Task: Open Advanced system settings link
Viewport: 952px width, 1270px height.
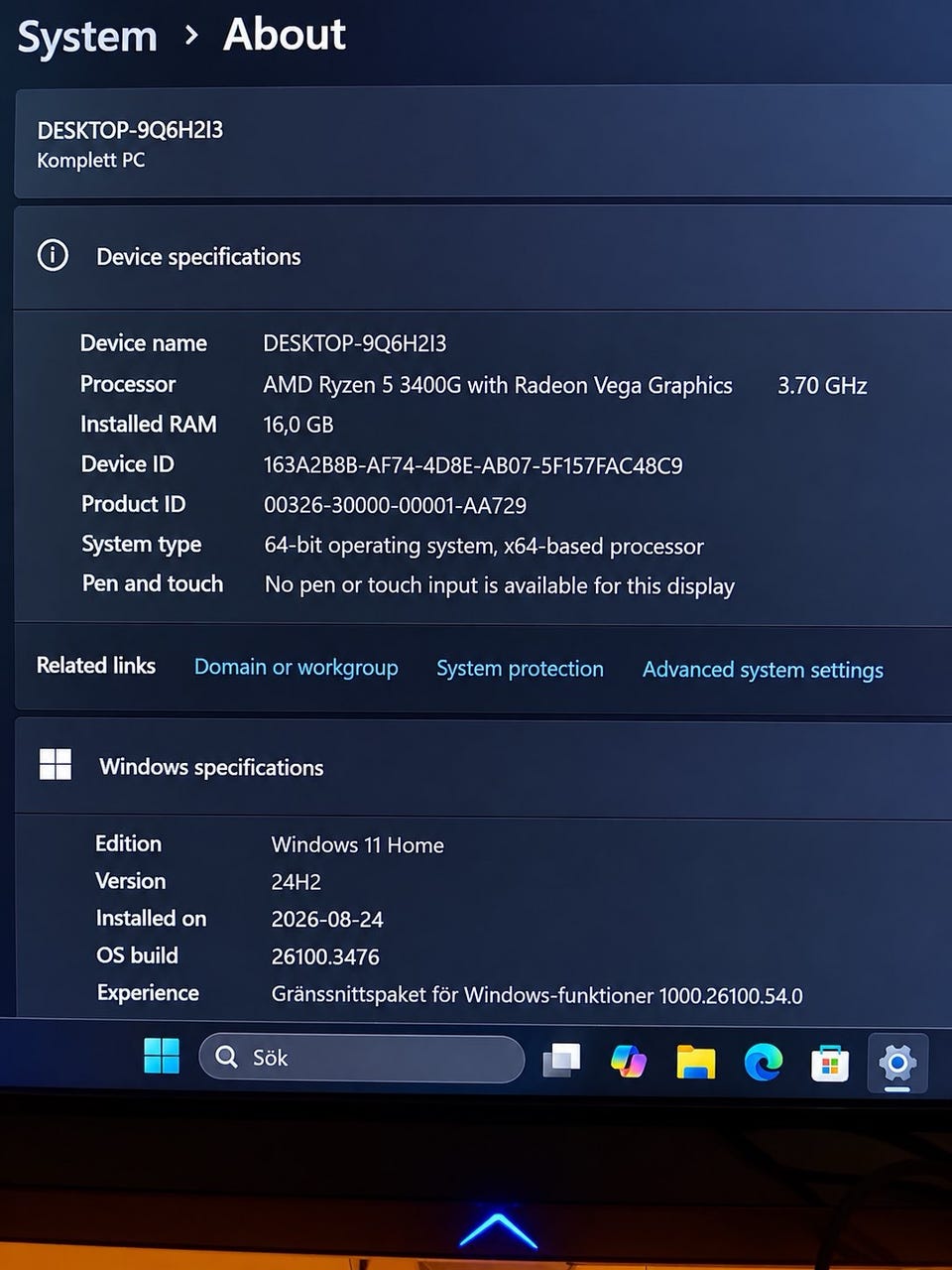Action: click(x=763, y=670)
